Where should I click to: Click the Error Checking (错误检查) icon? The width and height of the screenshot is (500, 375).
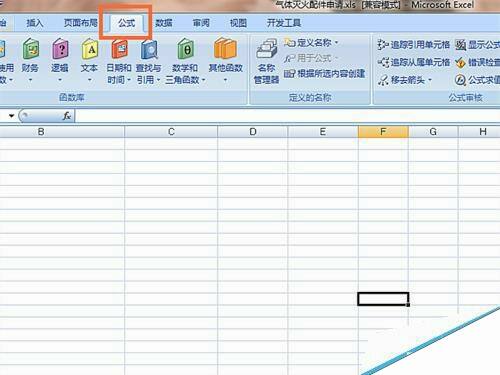[460, 62]
